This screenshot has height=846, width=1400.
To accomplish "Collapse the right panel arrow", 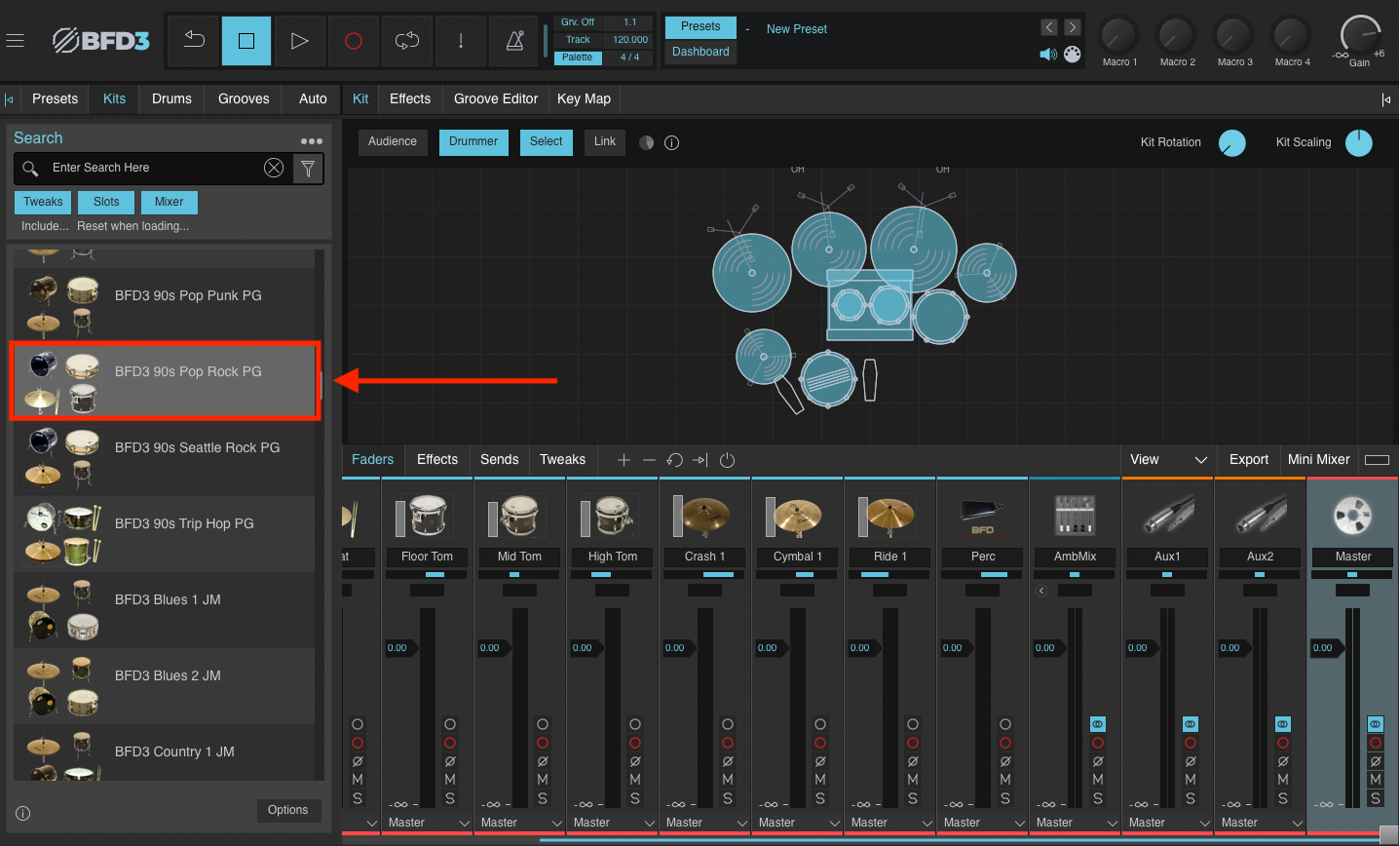I will (x=1386, y=99).
